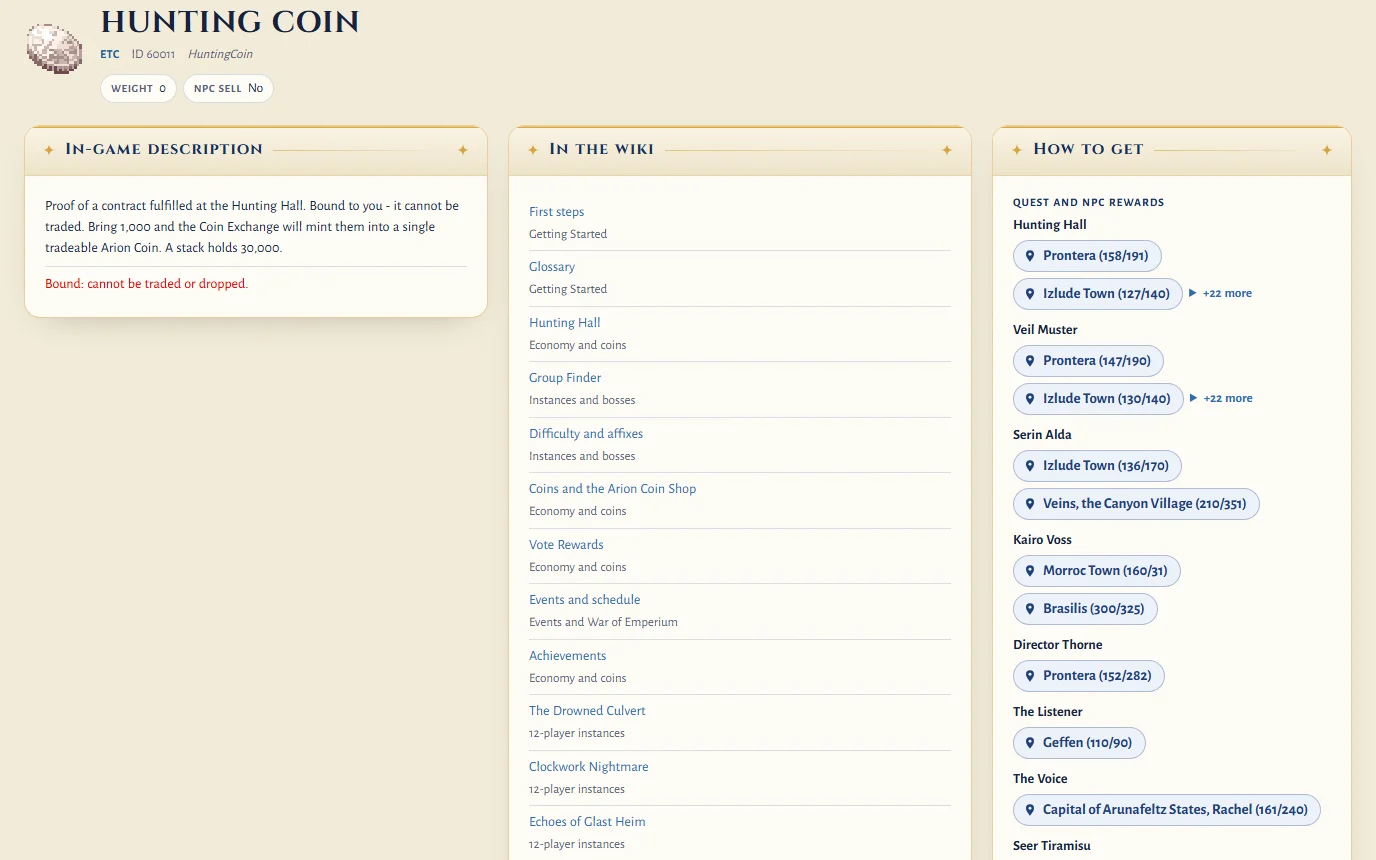Click the Hunting Coin item sprite icon
Image resolution: width=1376 pixels, height=860 pixels.
54,49
